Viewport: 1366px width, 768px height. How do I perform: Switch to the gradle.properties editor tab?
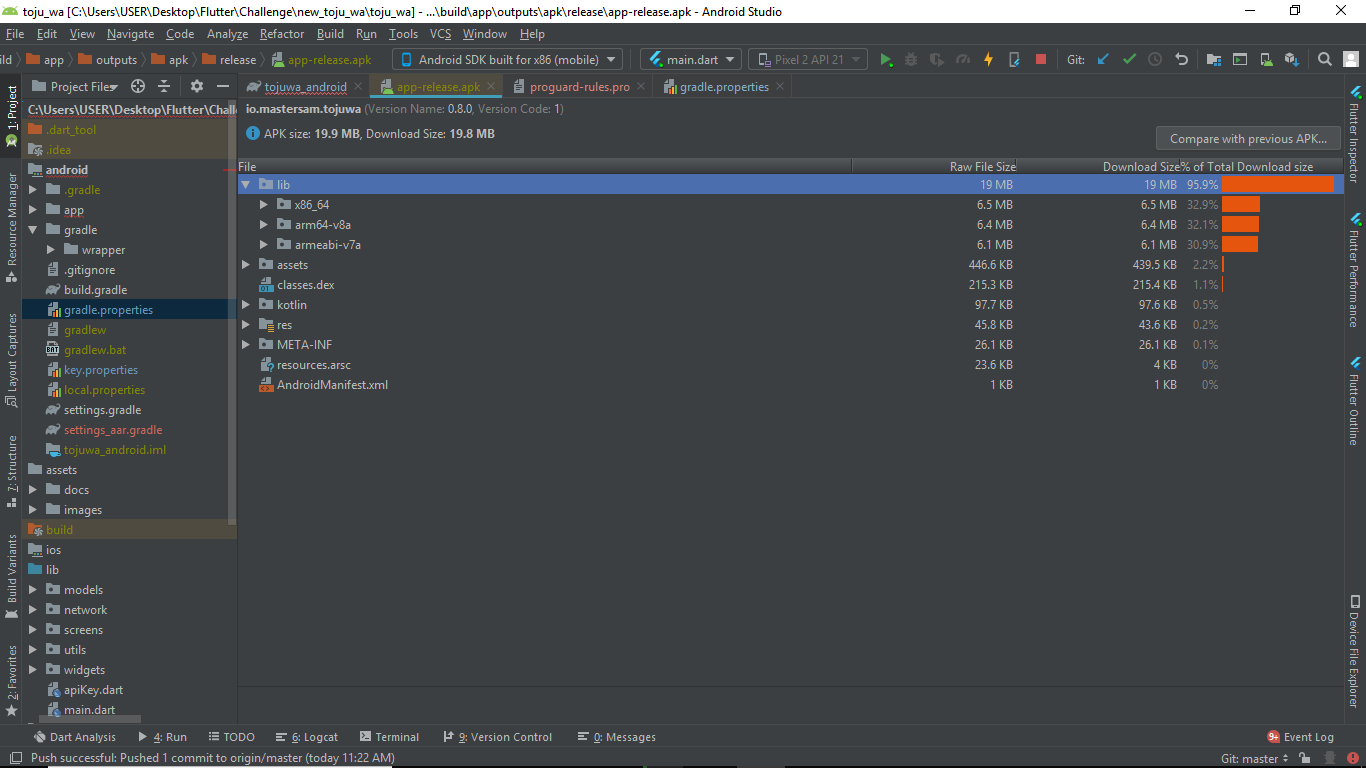[723, 87]
